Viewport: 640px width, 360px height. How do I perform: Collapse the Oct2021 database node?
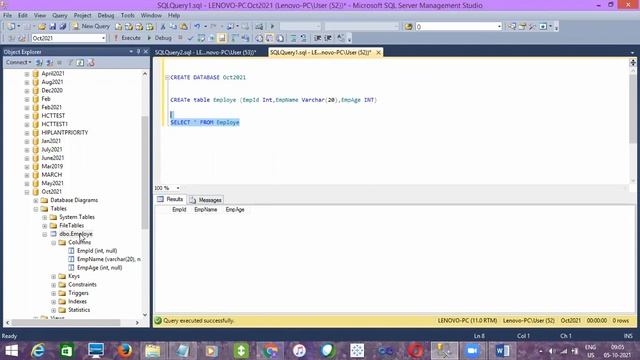27,192
